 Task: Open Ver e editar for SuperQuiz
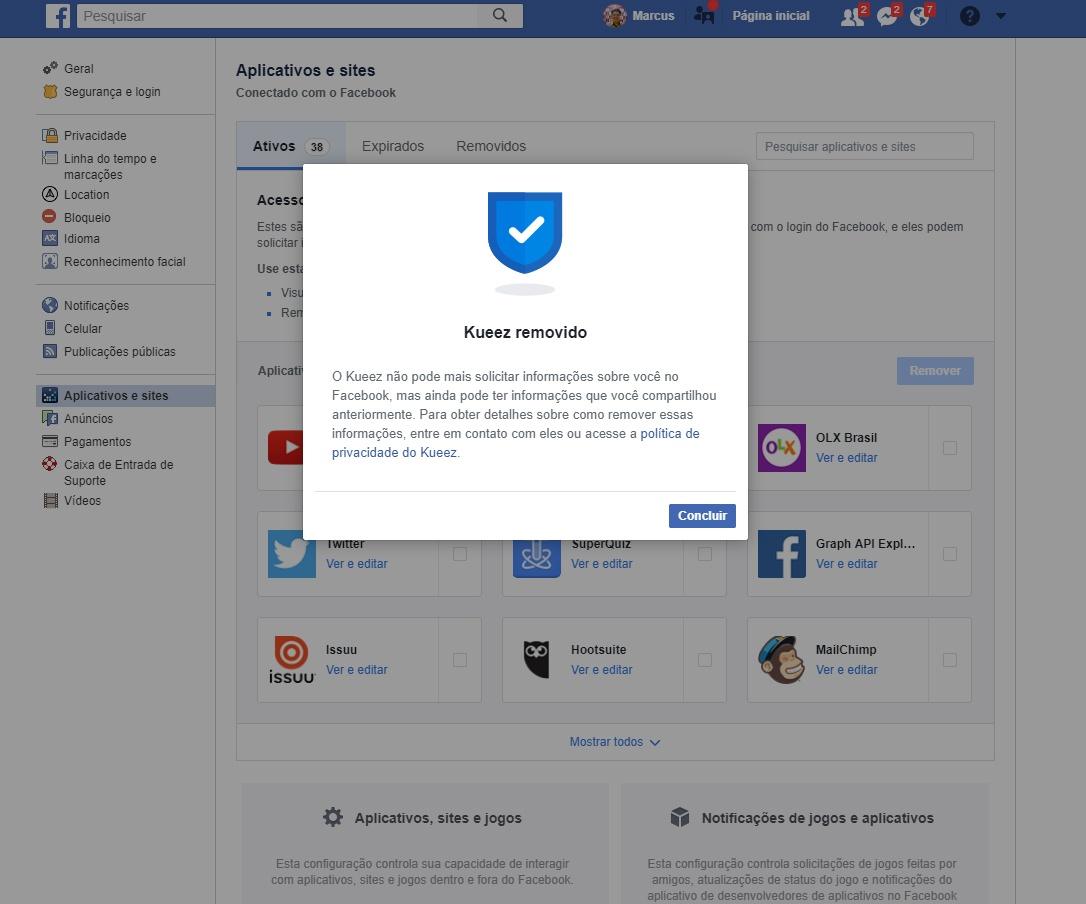pyautogui.click(x=601, y=564)
